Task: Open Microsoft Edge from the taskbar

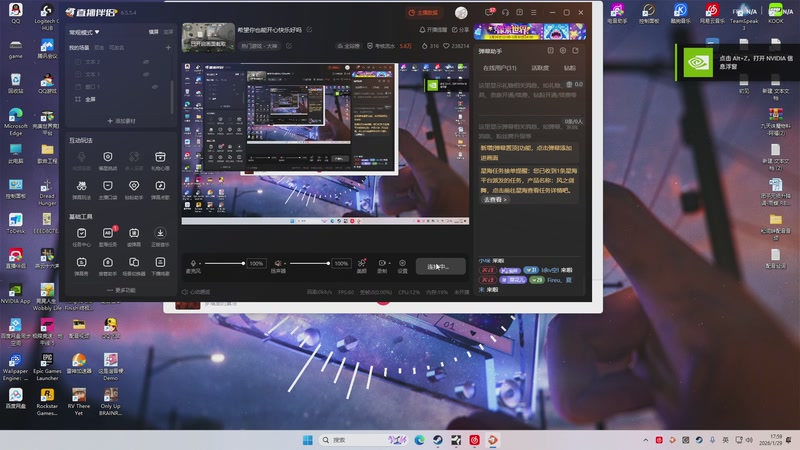Action: (419, 440)
